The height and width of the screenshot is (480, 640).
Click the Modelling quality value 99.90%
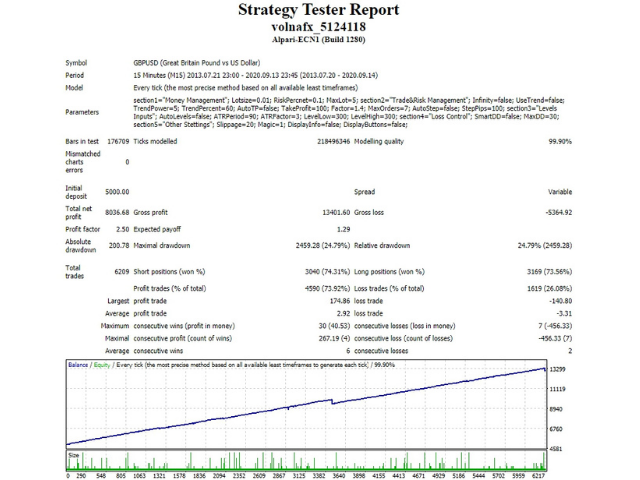(560, 142)
